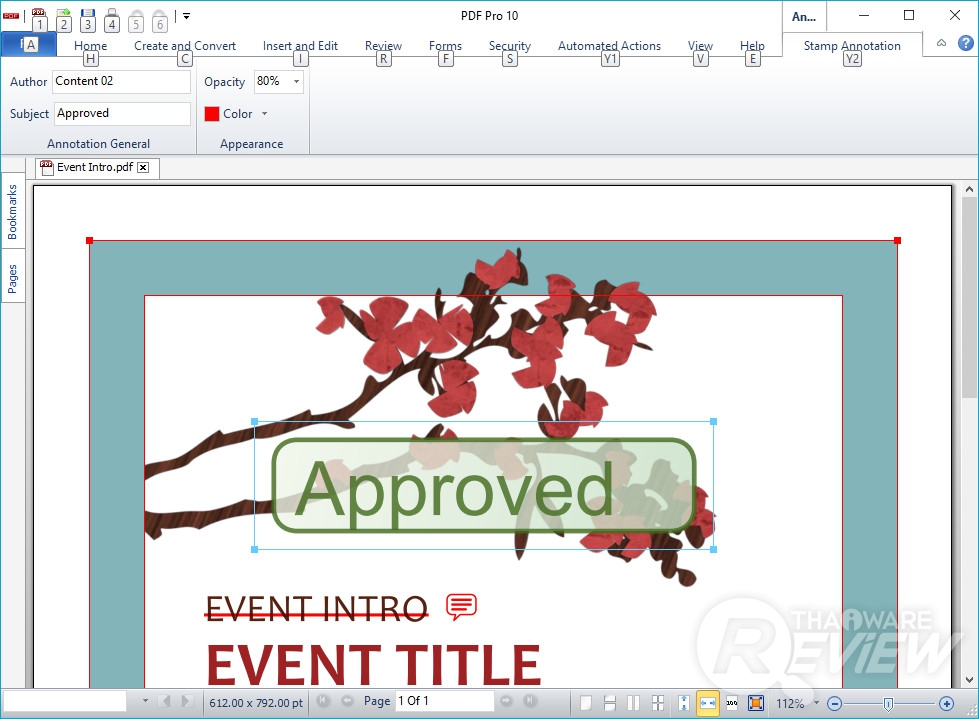
Task: Click the zoom out minus button
Action: pos(834,703)
